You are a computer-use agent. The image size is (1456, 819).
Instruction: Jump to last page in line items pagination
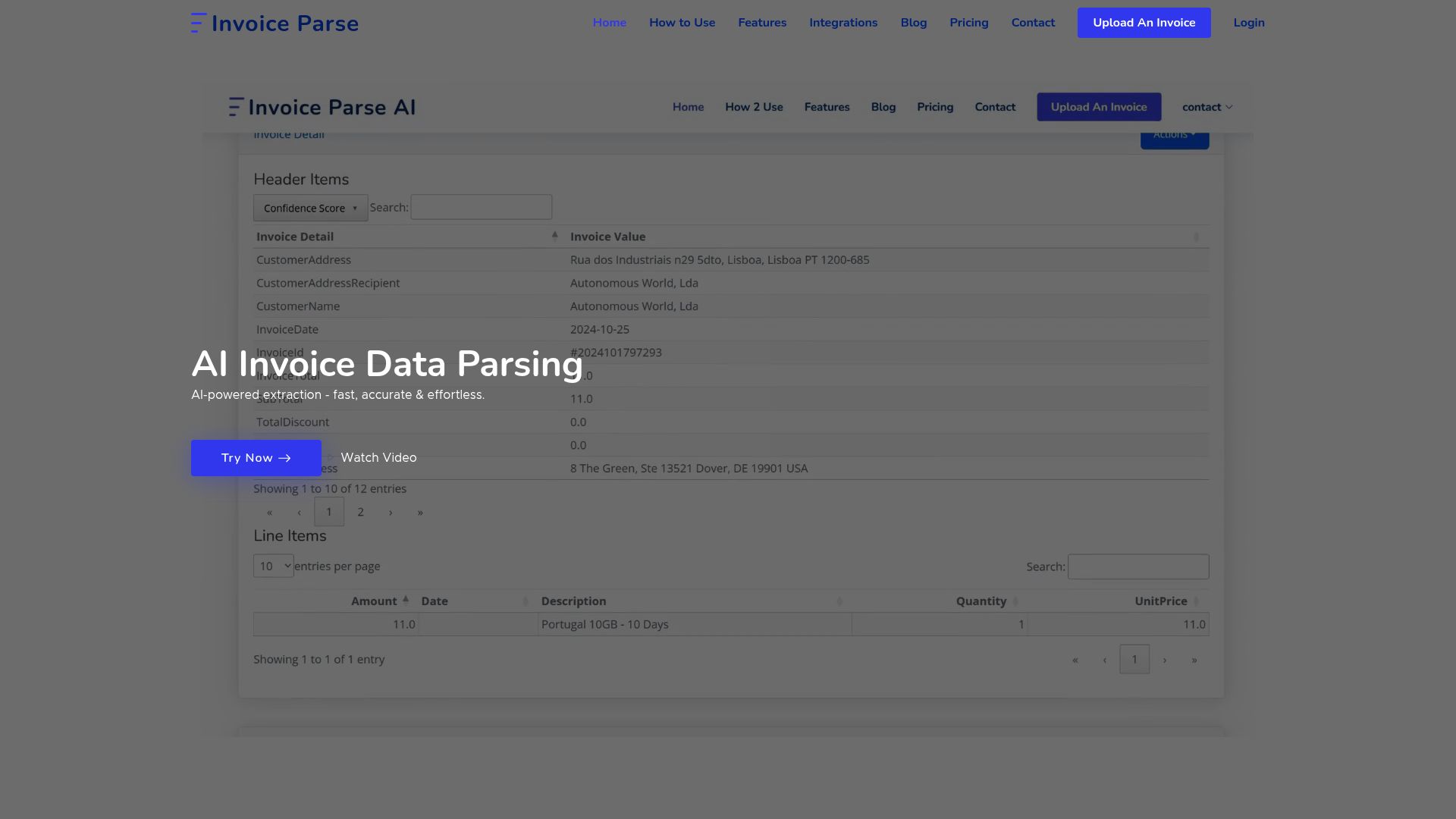coord(1194,660)
